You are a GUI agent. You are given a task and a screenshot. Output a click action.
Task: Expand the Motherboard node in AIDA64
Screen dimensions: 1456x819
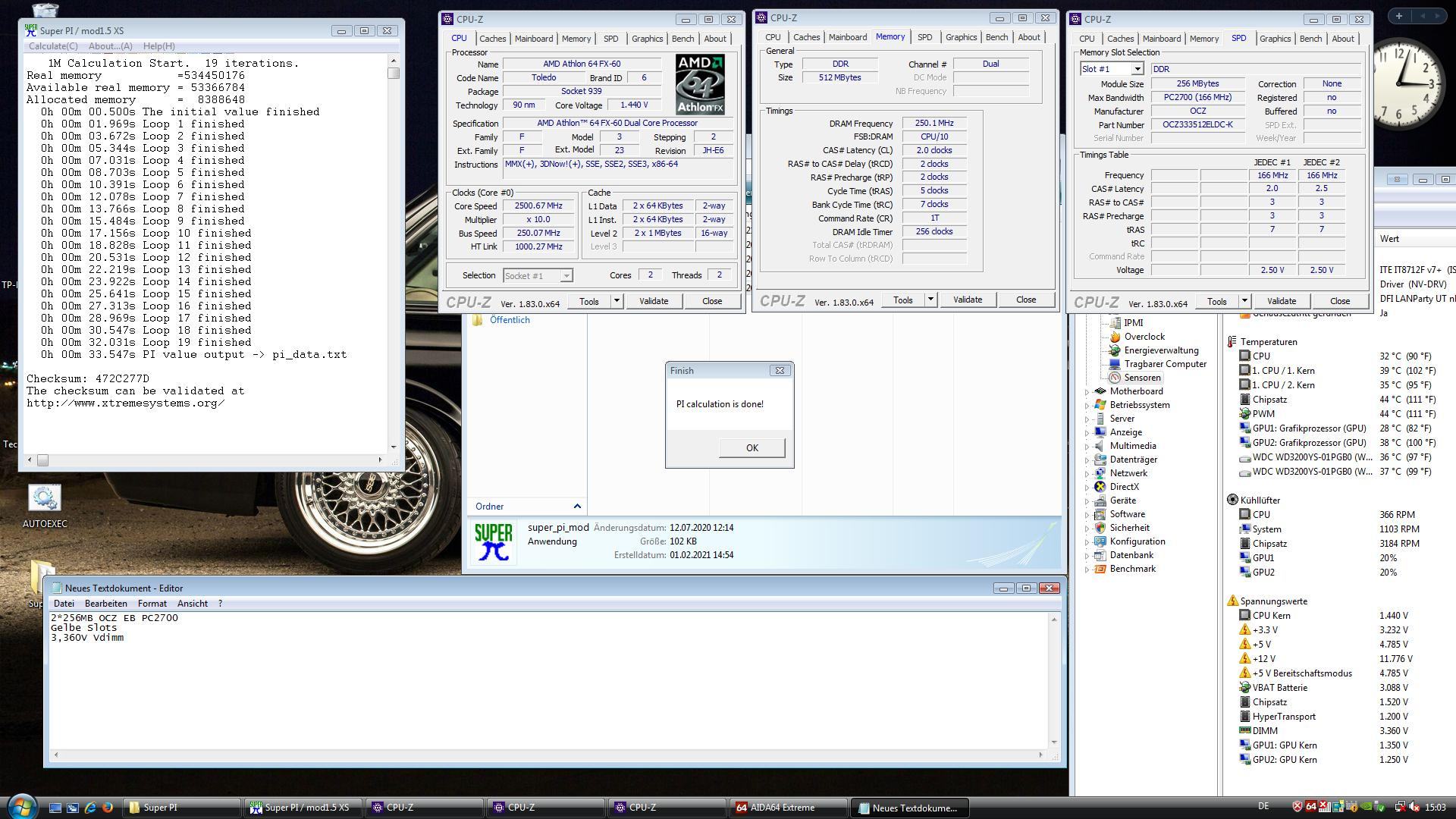point(1087,392)
